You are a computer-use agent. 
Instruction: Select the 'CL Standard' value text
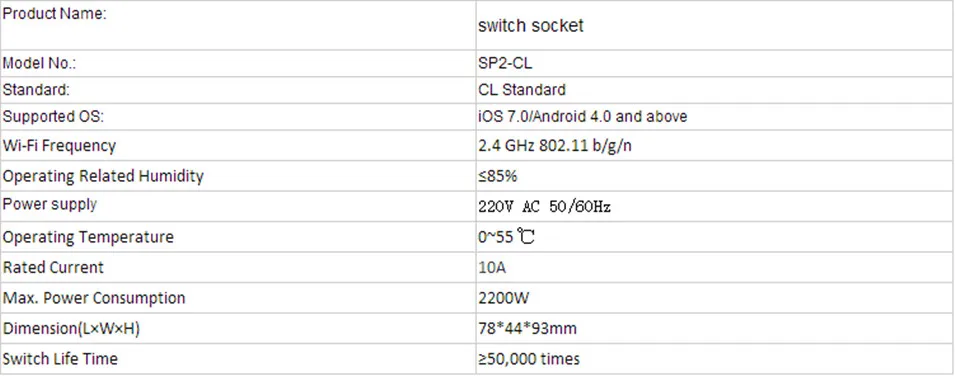(522, 90)
